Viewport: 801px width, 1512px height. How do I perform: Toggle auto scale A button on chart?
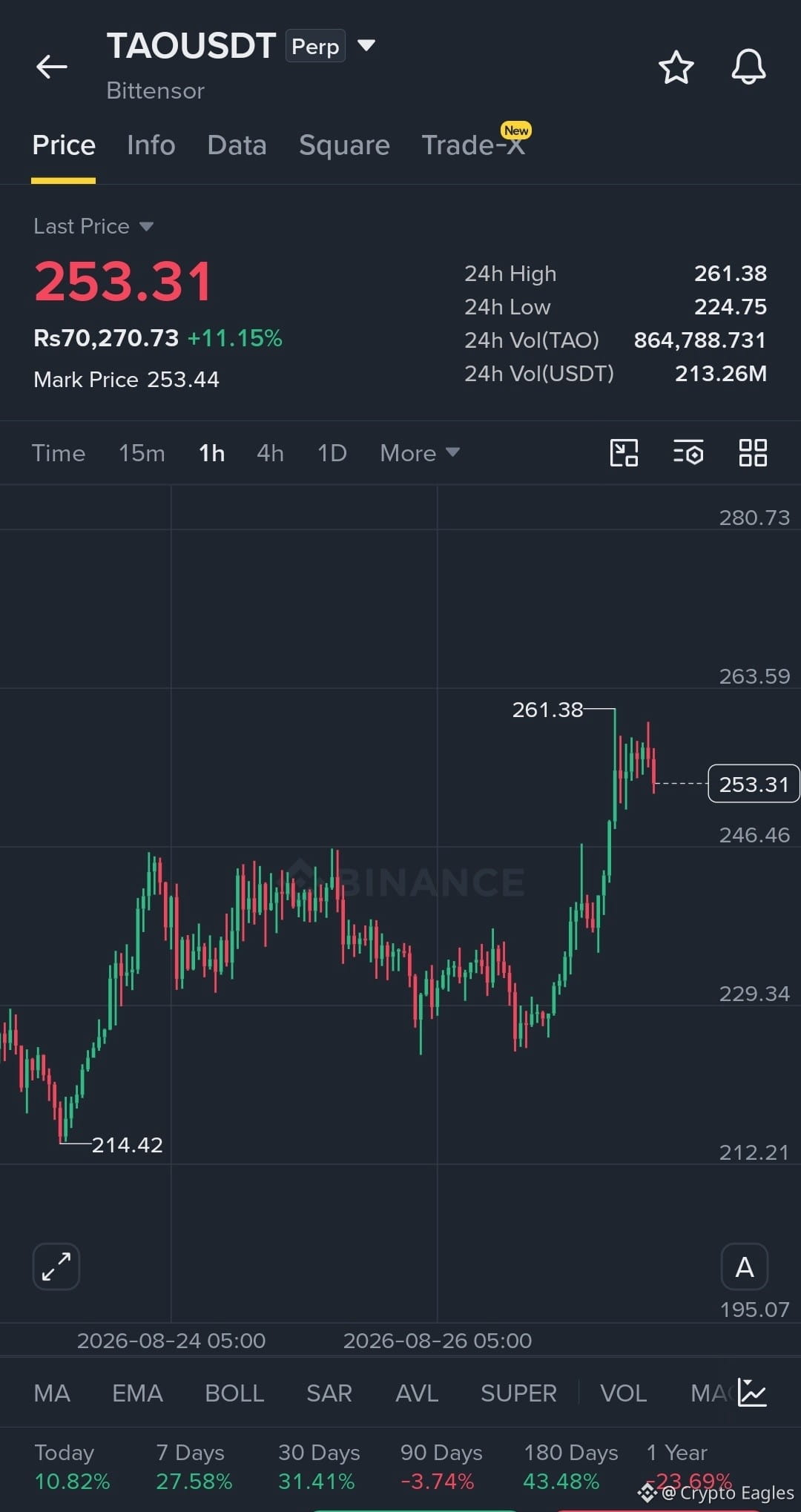(x=744, y=1267)
